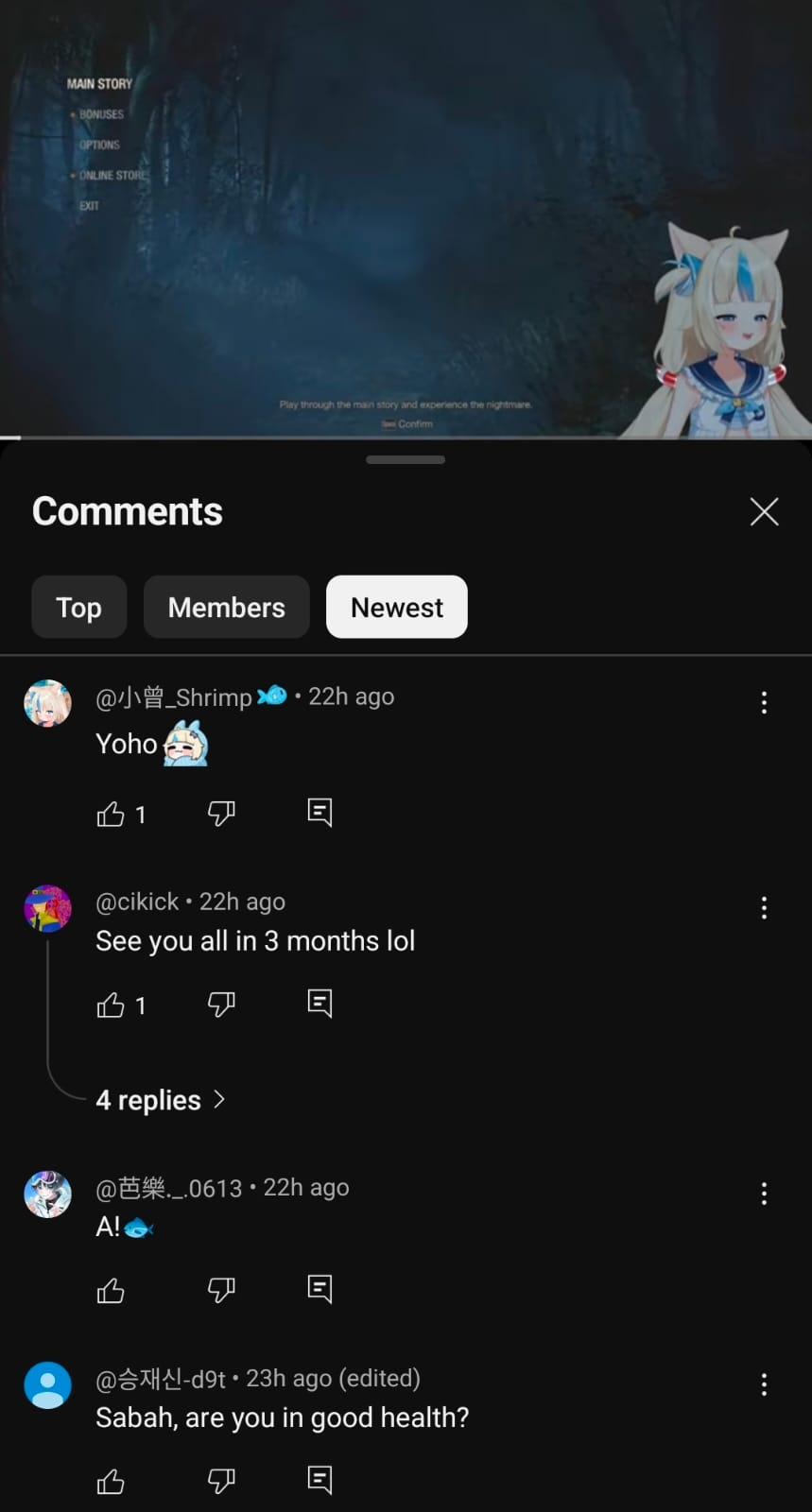Select the Newest sort chip
Screen dimensions: 812x1512
click(x=397, y=607)
